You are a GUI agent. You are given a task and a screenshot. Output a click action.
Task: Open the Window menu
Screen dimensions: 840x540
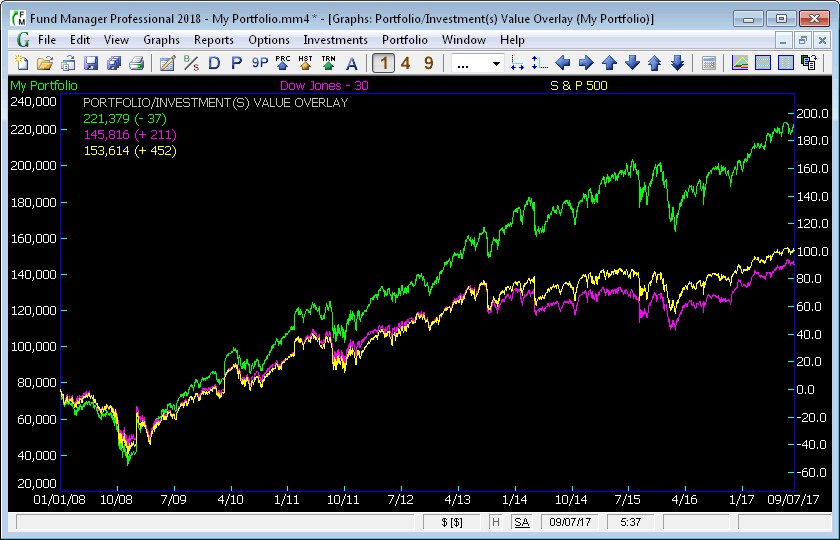(x=463, y=40)
